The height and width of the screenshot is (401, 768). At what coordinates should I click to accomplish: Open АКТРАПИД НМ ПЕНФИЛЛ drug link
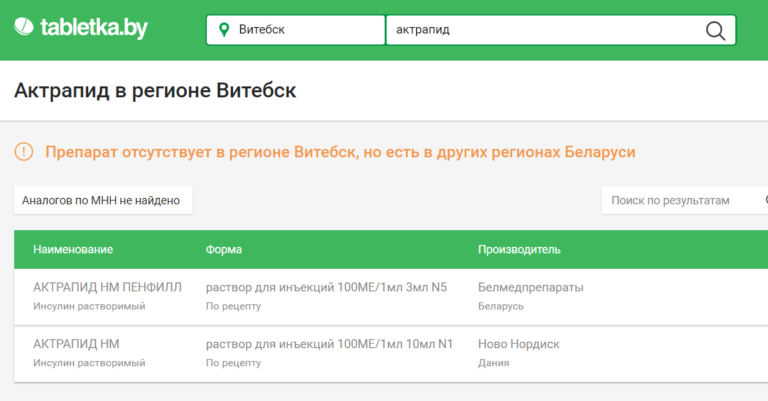click(107, 287)
